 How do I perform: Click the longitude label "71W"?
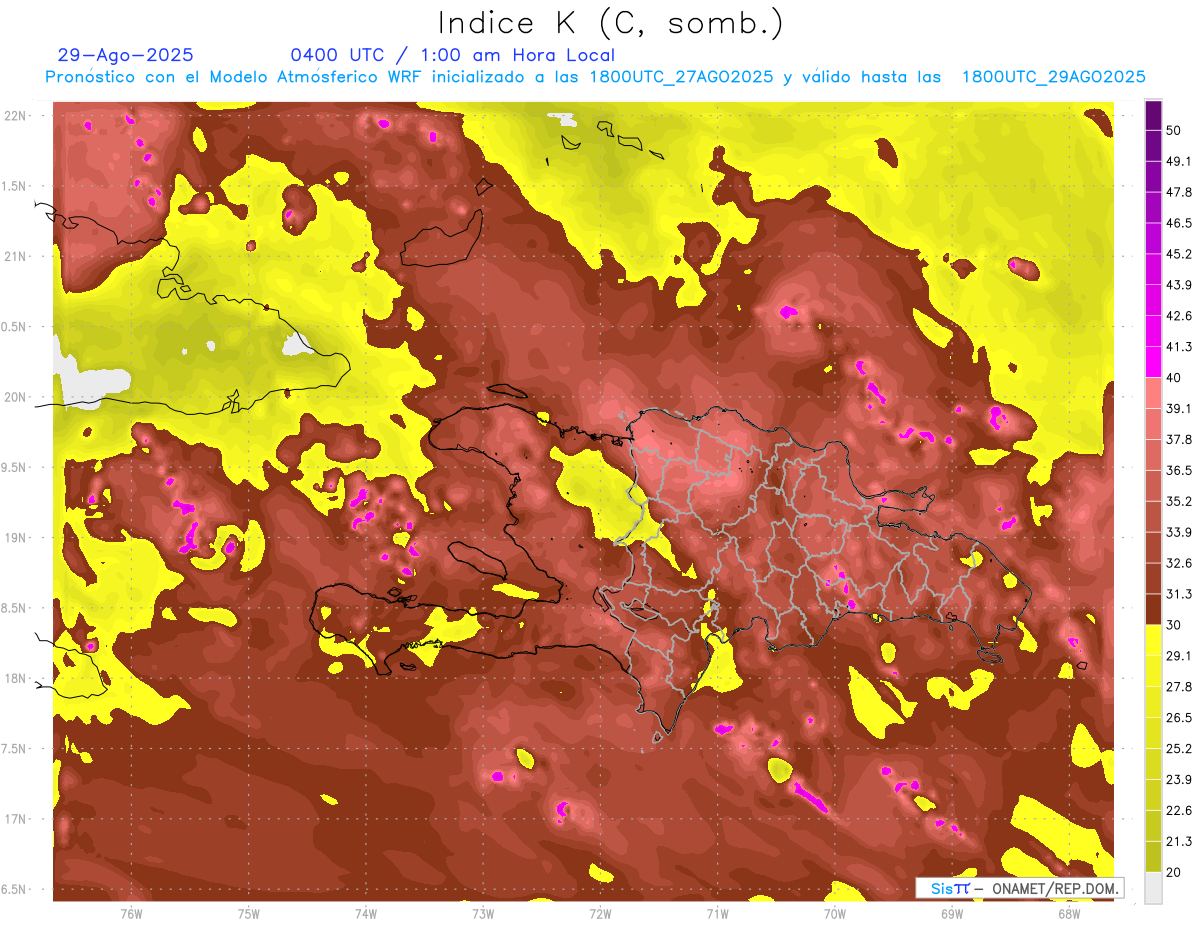[x=717, y=913]
